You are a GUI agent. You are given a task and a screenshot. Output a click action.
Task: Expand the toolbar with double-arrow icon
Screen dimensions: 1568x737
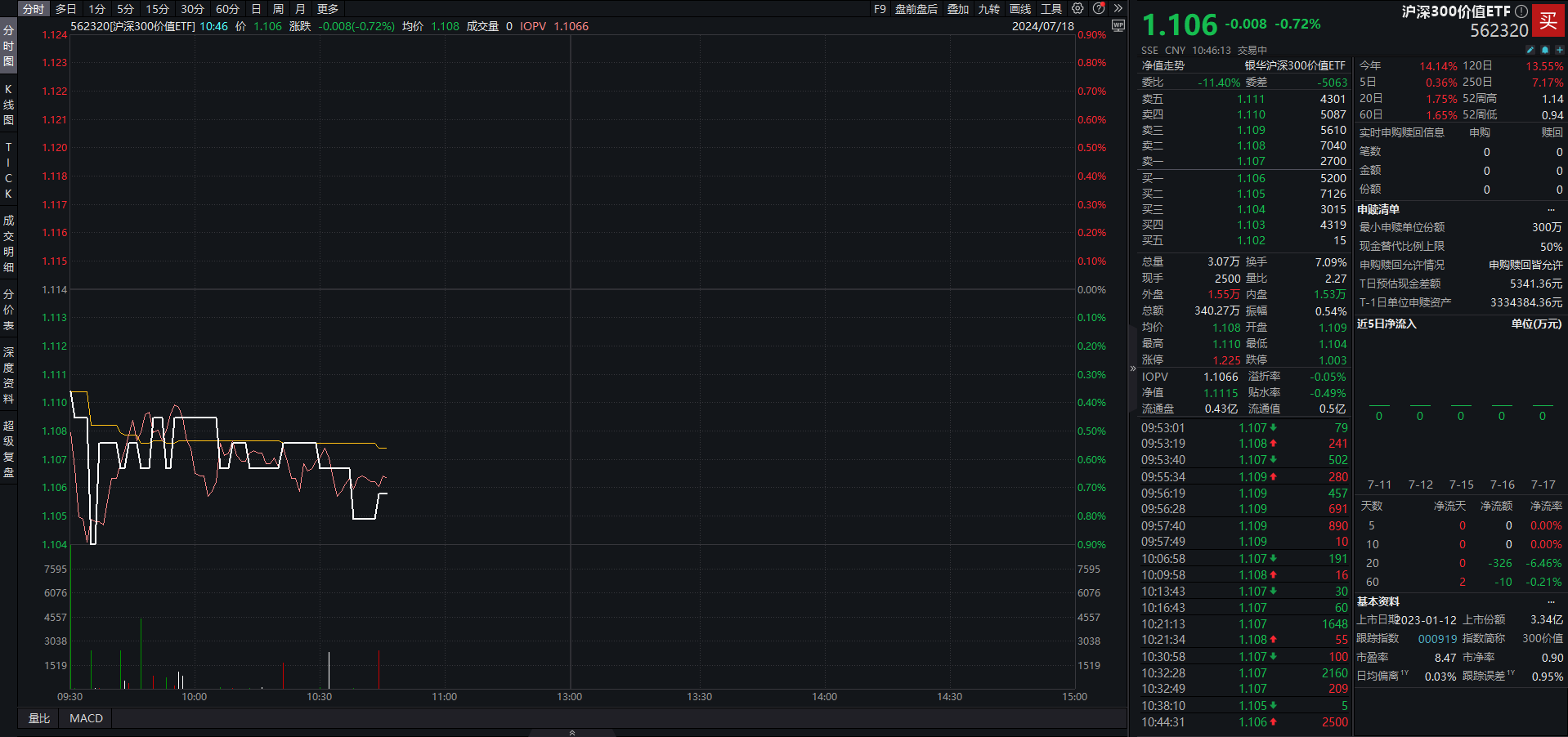pyautogui.click(x=1118, y=8)
